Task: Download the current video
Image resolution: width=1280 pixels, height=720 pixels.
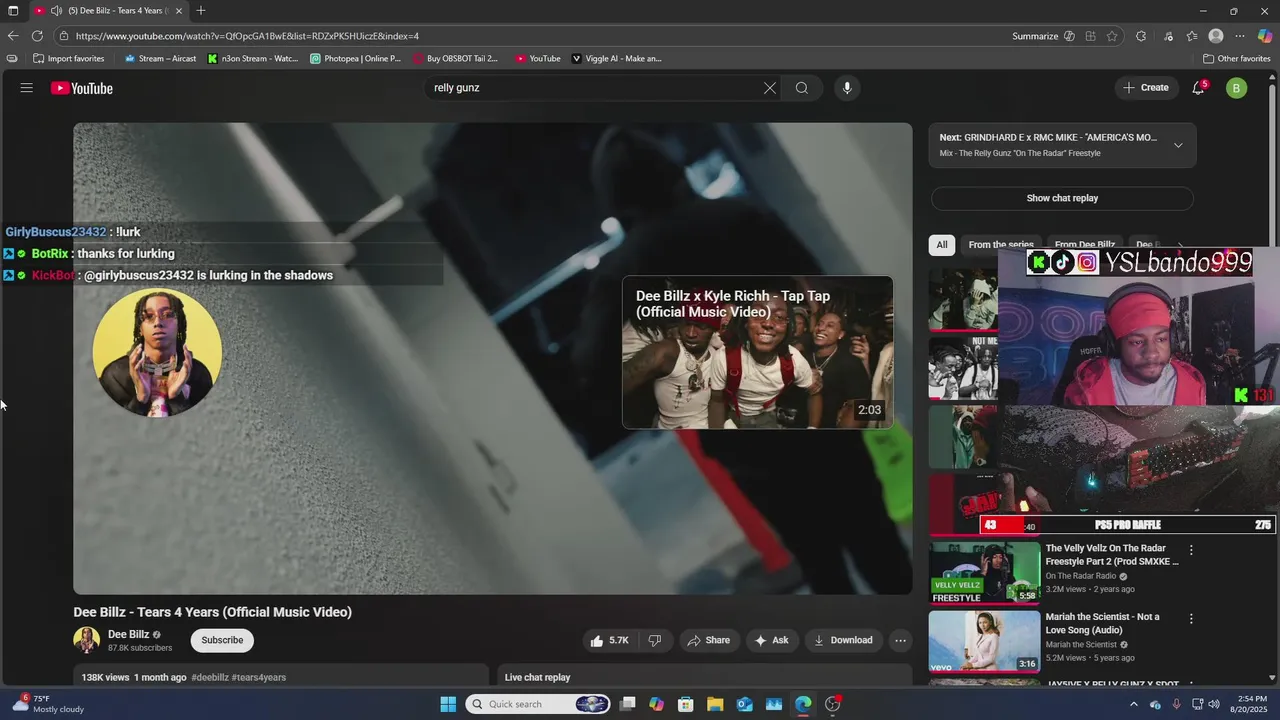Action: [843, 640]
